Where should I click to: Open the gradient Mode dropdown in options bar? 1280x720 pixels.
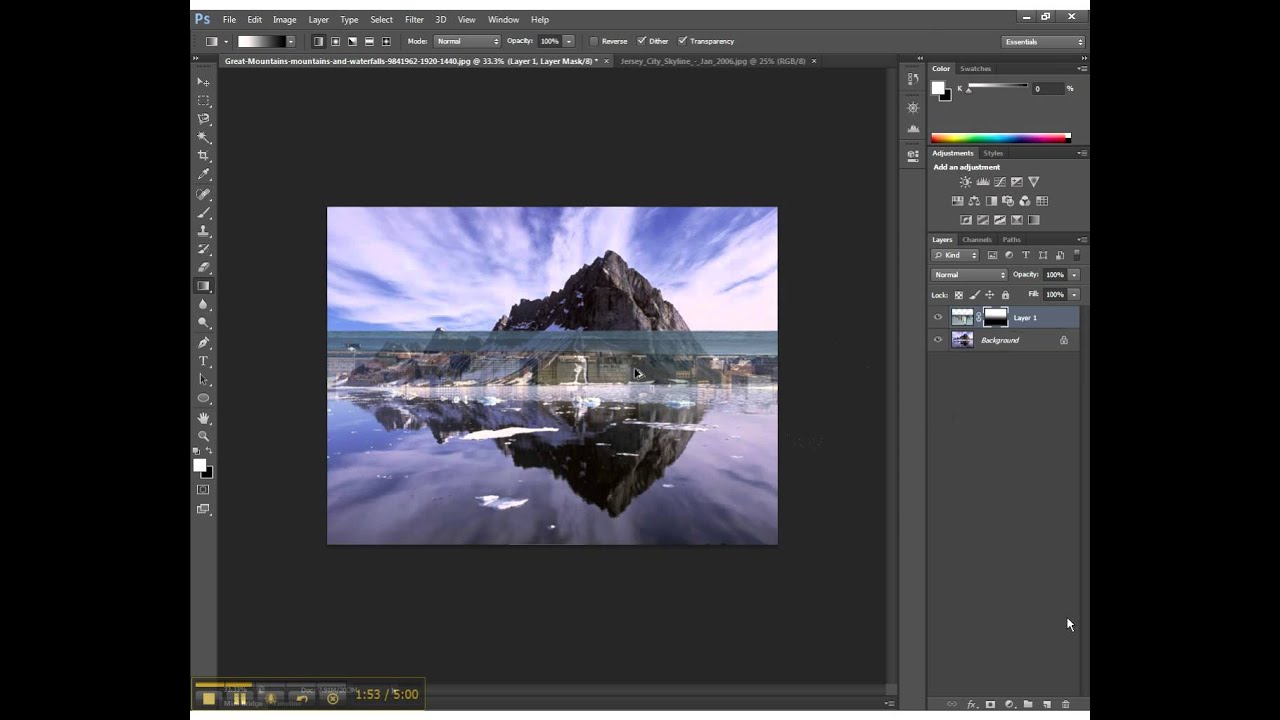click(x=467, y=41)
